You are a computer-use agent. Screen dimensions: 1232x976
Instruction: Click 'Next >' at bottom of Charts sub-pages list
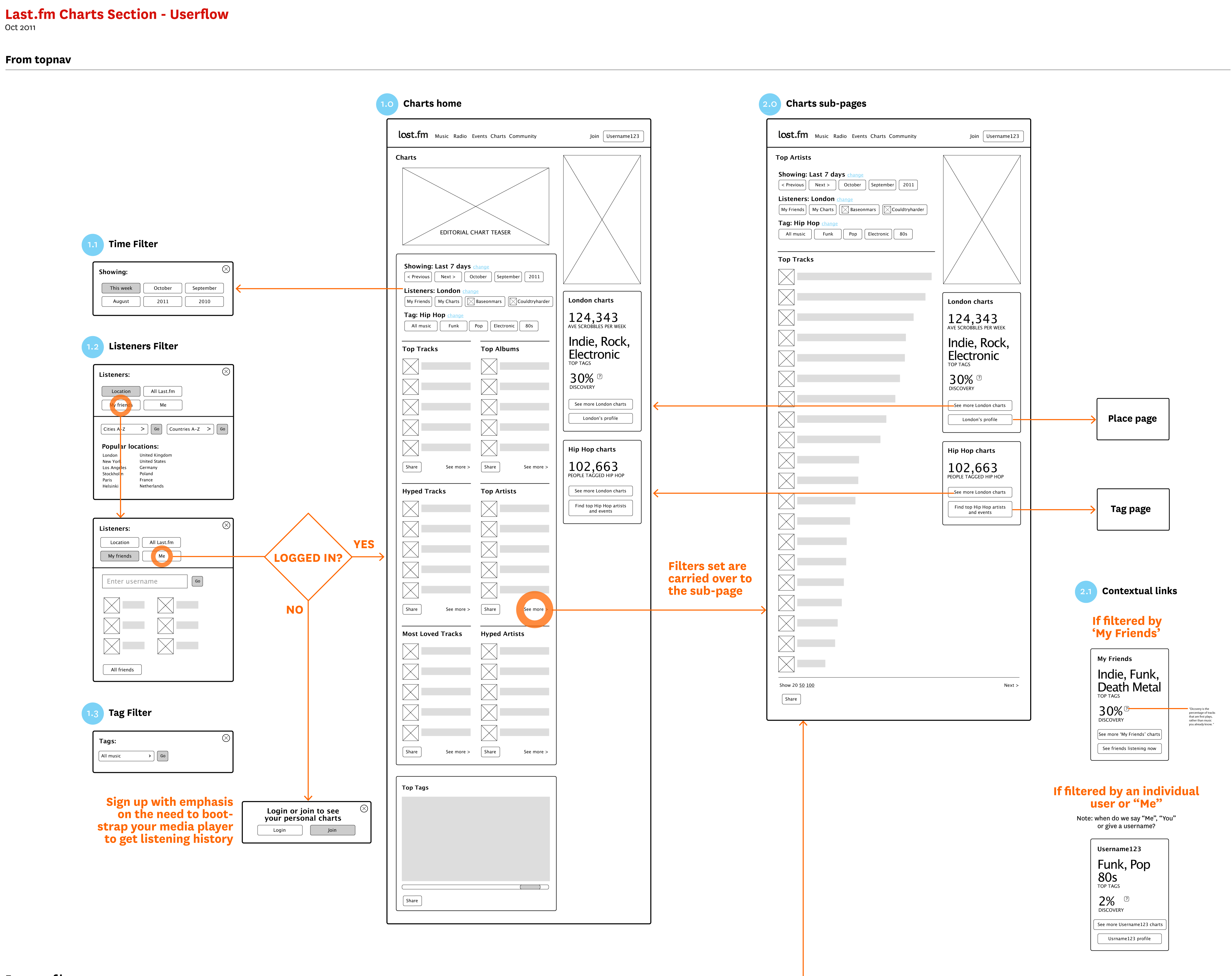[x=1011, y=685]
